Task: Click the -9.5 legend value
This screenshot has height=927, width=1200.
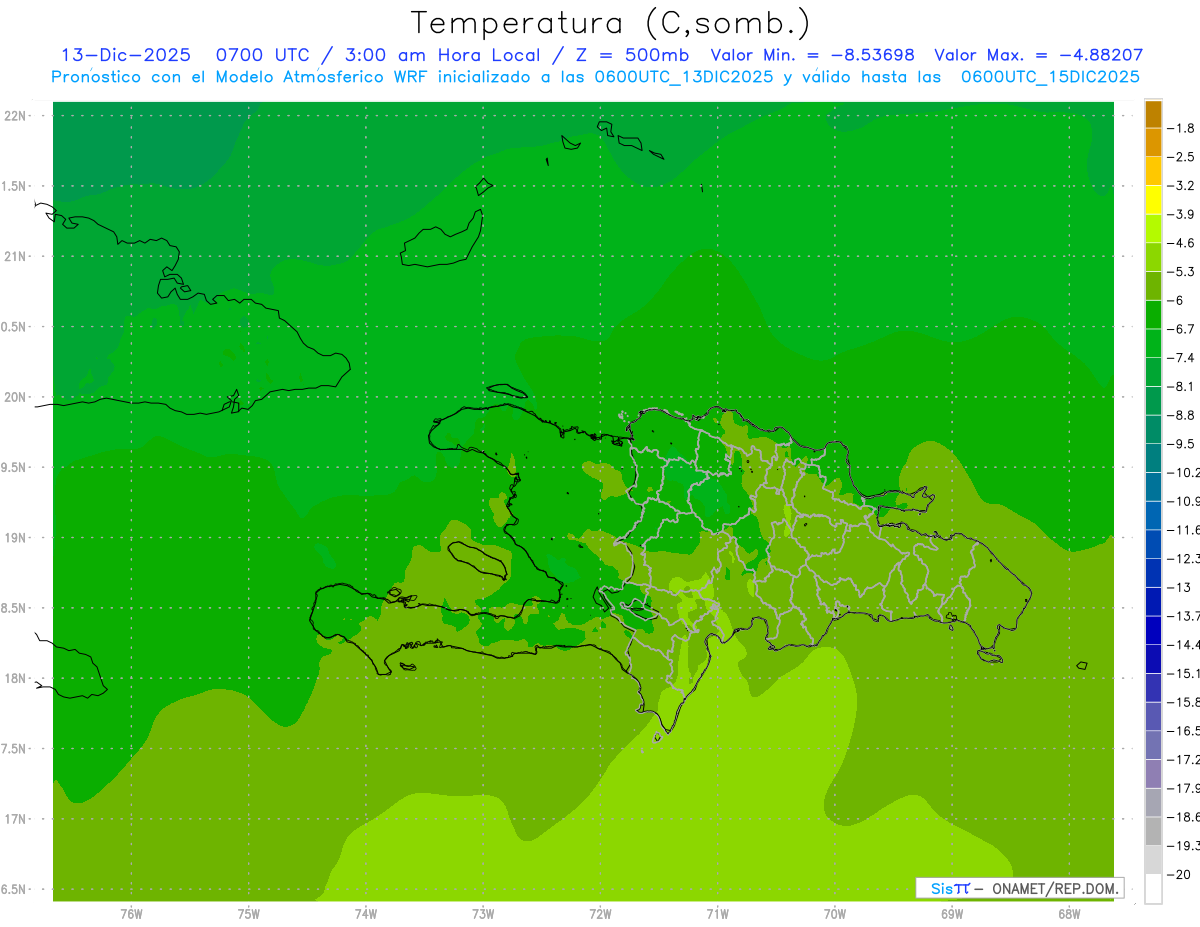Action: (1180, 443)
